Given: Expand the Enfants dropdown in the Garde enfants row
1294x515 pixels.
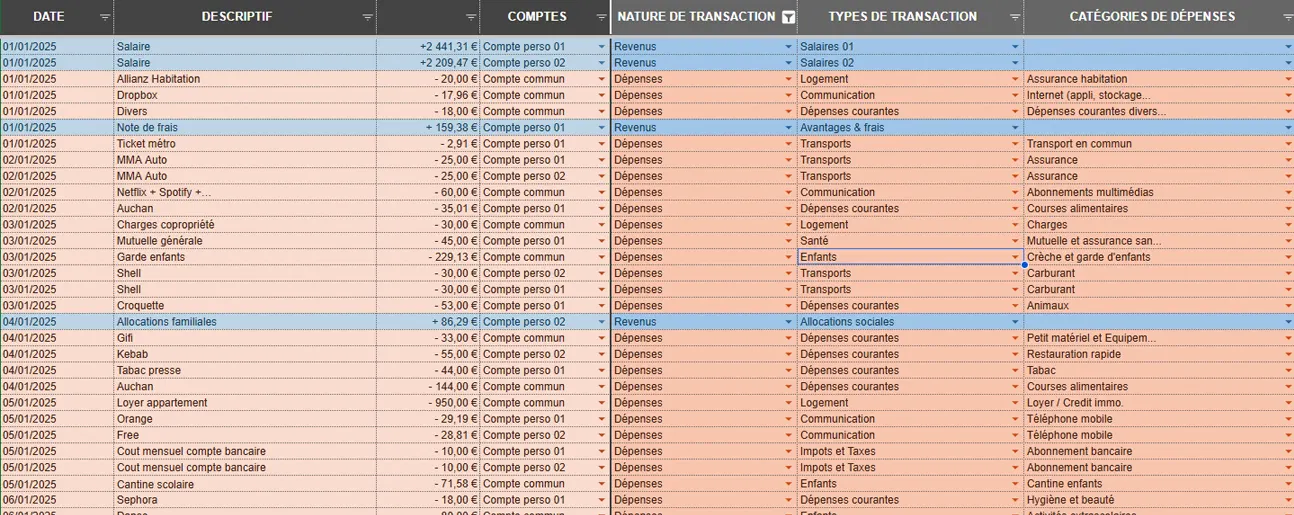Looking at the screenshot, I should [x=1015, y=257].
